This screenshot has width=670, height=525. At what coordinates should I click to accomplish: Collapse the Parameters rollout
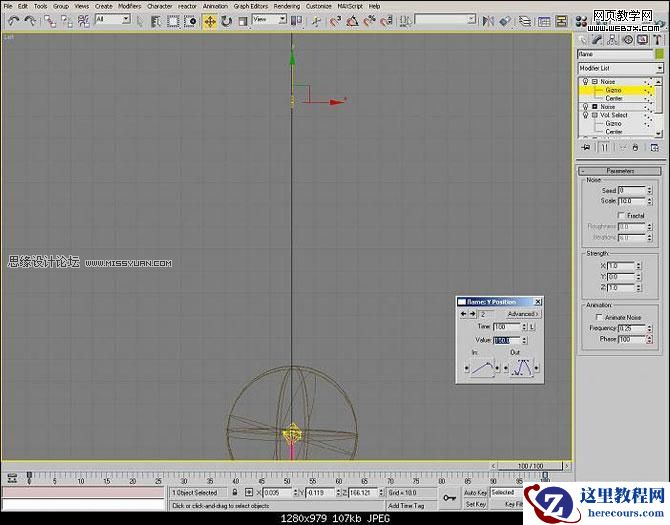pos(620,171)
